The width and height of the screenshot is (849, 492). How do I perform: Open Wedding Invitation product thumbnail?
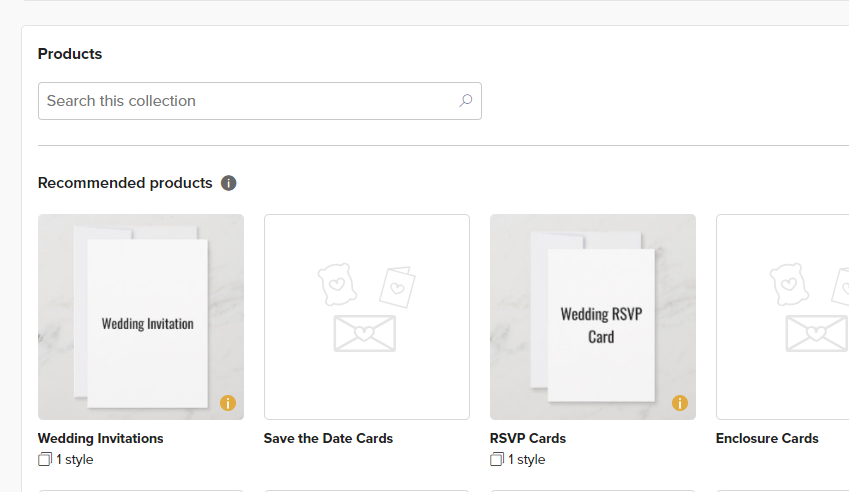click(141, 317)
